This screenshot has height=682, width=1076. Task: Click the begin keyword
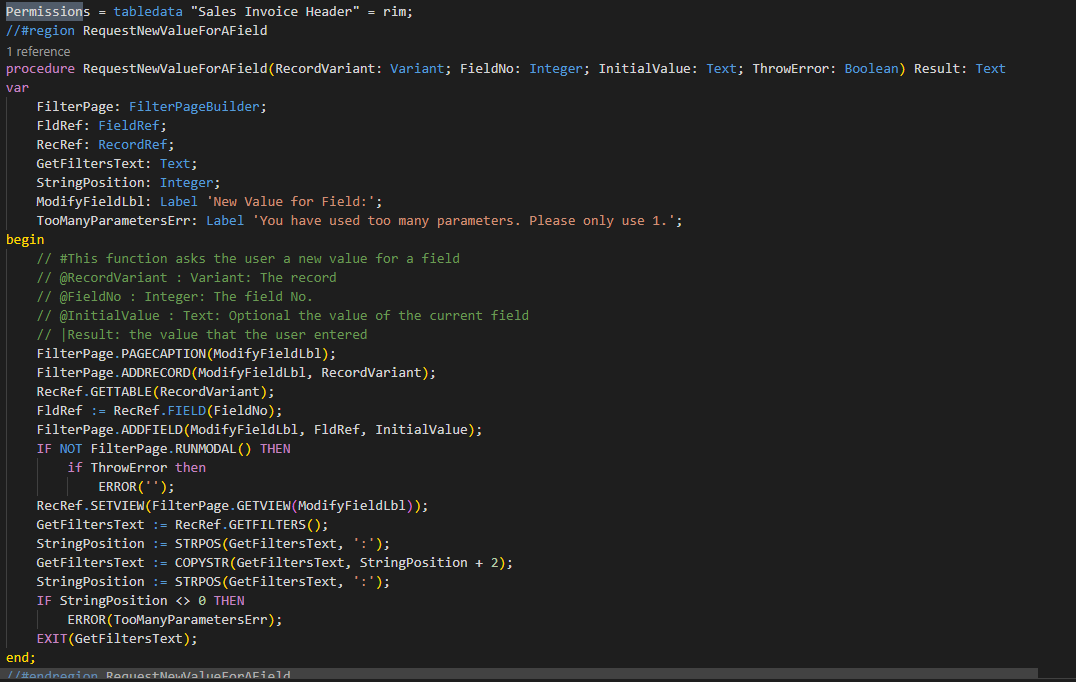pyautogui.click(x=25, y=239)
